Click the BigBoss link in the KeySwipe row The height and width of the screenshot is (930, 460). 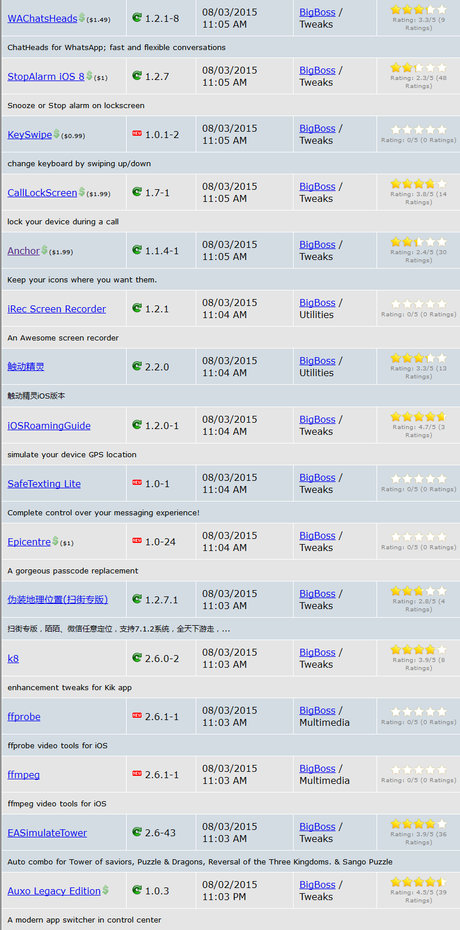(317, 128)
